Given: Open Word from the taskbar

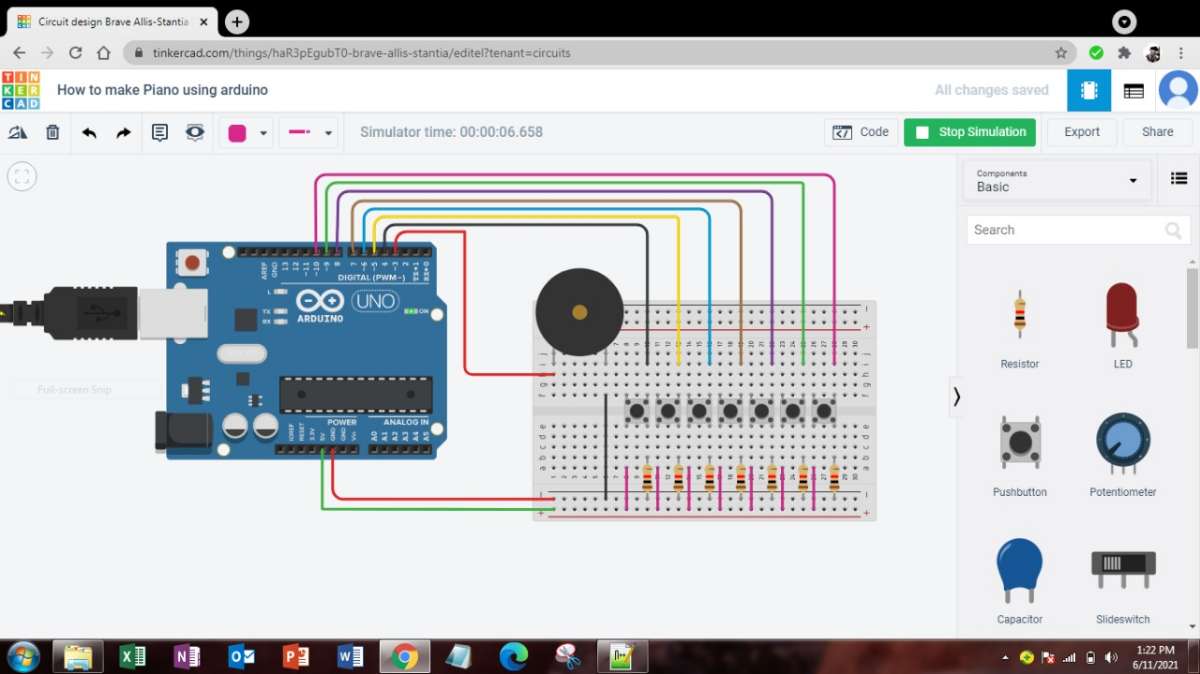Looking at the screenshot, I should 350,657.
